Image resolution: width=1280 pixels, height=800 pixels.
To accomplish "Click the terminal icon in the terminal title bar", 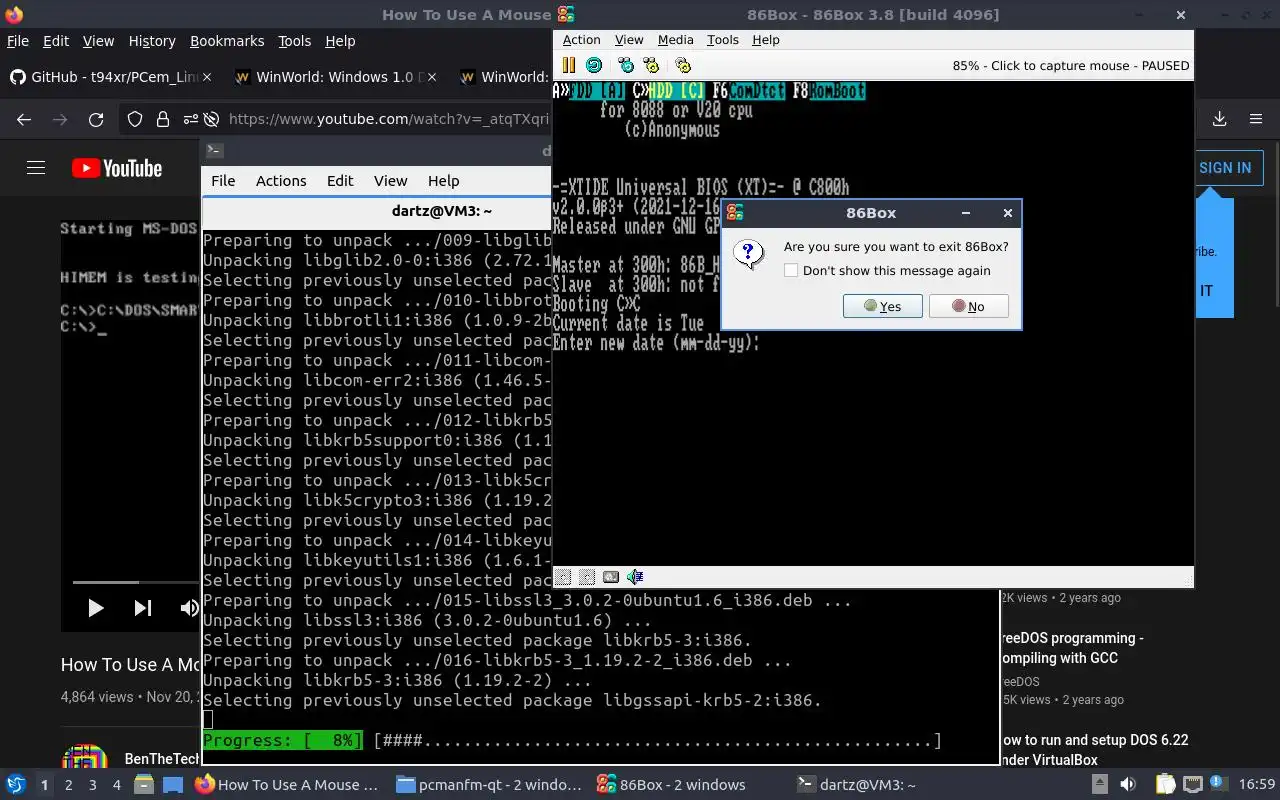I will tap(214, 150).
